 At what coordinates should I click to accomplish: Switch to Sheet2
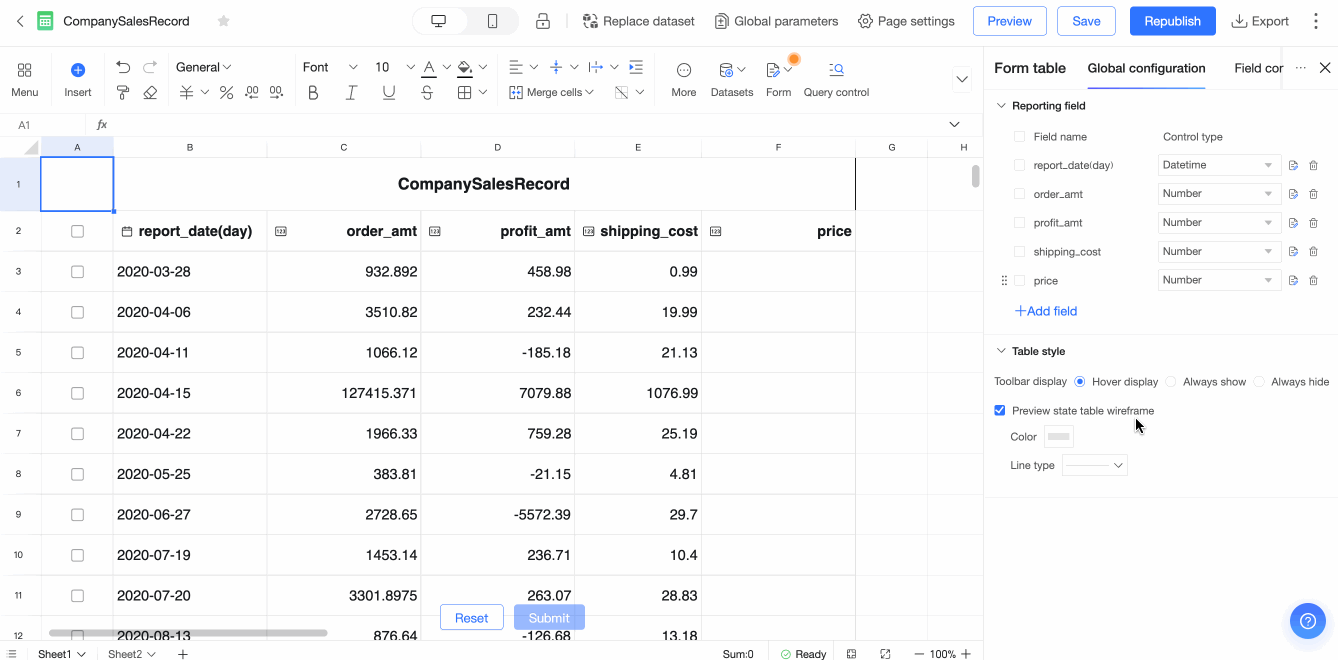(125, 653)
